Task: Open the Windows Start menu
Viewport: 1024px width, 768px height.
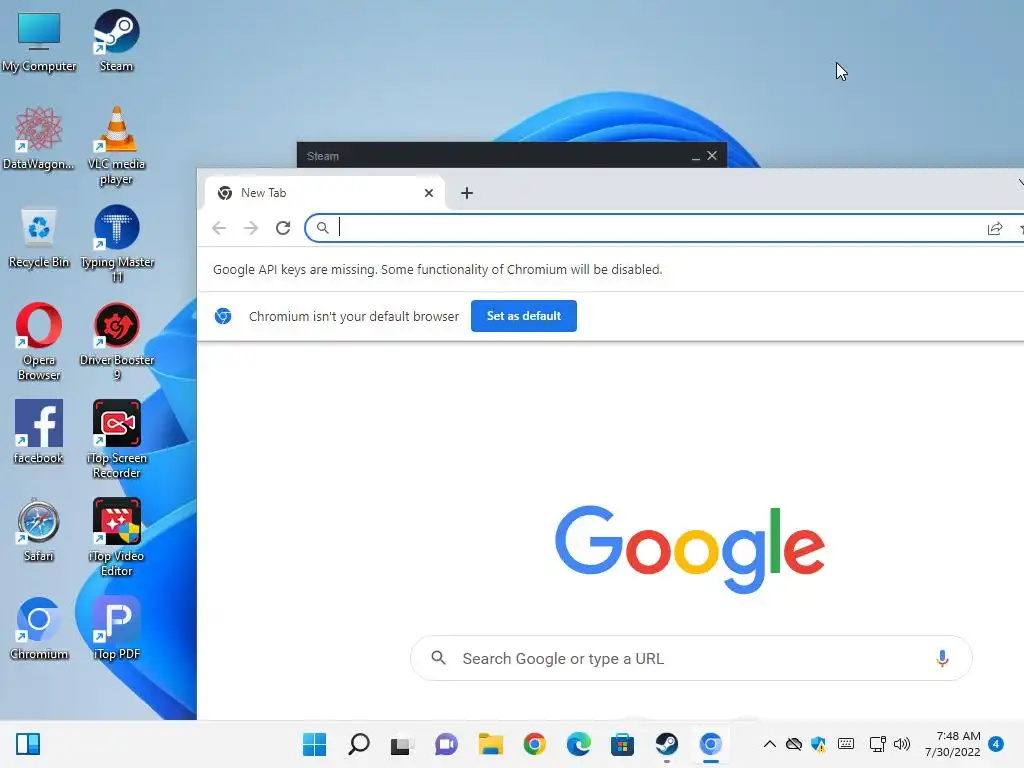Action: pos(315,744)
